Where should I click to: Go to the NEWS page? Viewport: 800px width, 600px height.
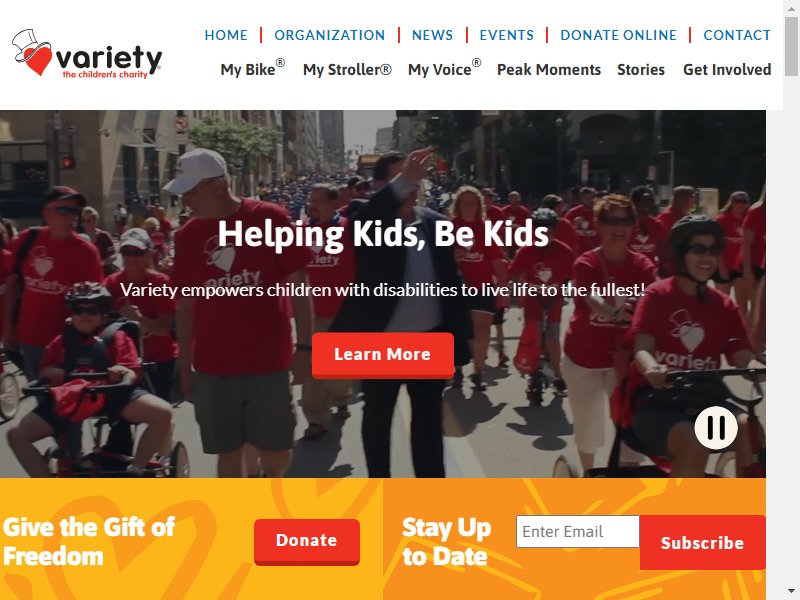point(432,35)
